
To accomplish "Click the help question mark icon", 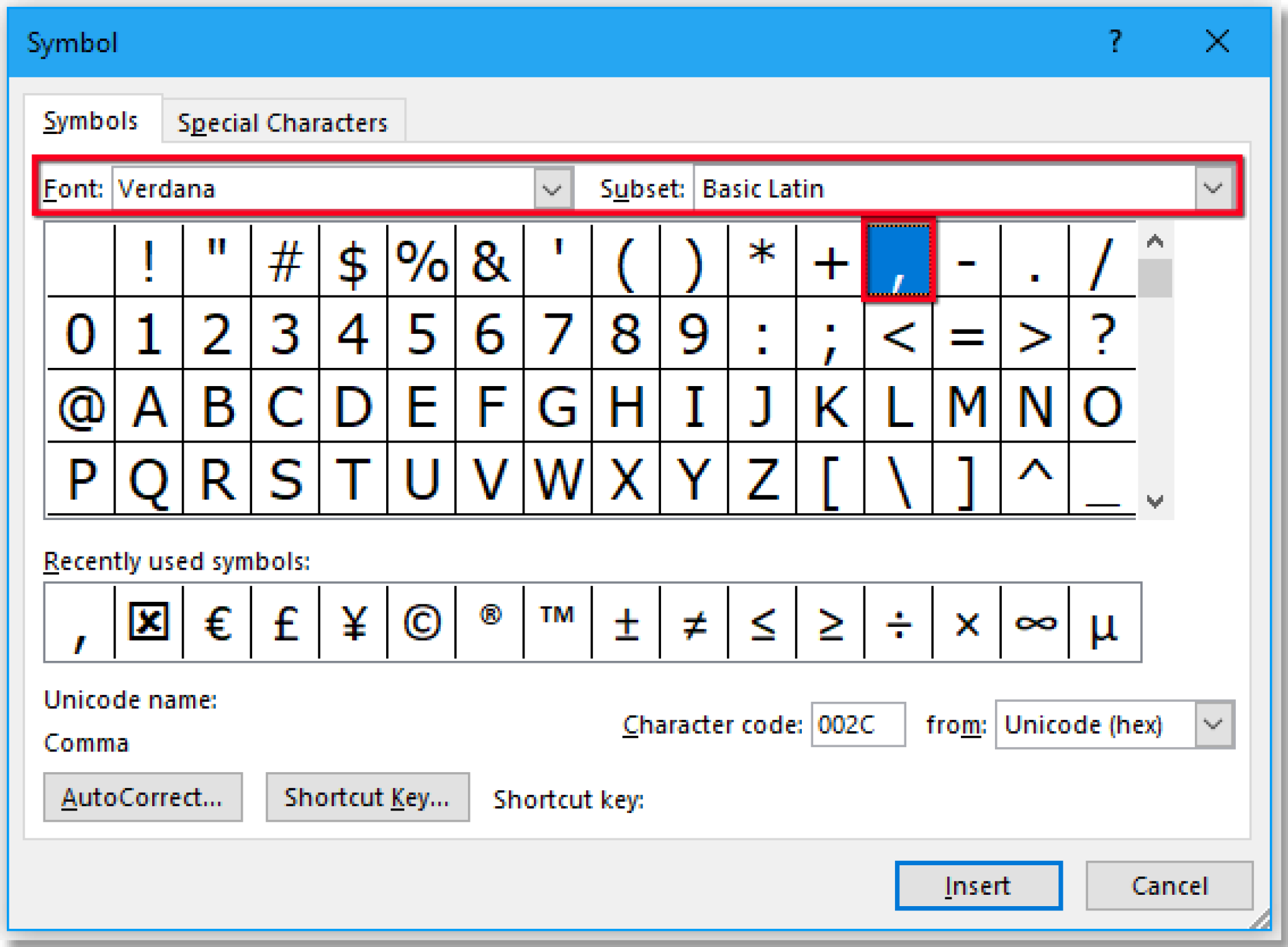I will [x=1115, y=42].
